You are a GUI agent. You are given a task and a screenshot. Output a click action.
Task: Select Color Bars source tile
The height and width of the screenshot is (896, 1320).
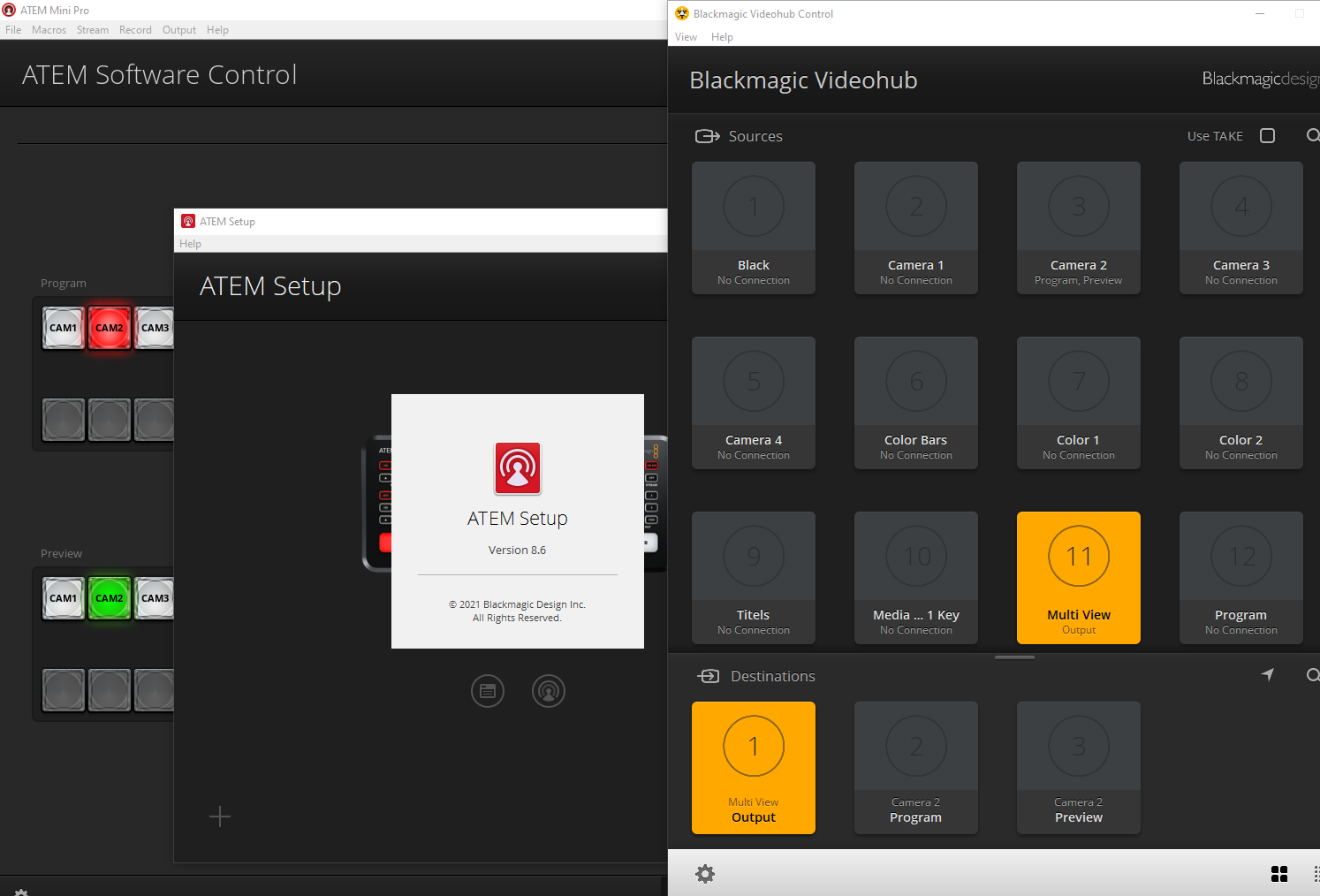coord(916,403)
